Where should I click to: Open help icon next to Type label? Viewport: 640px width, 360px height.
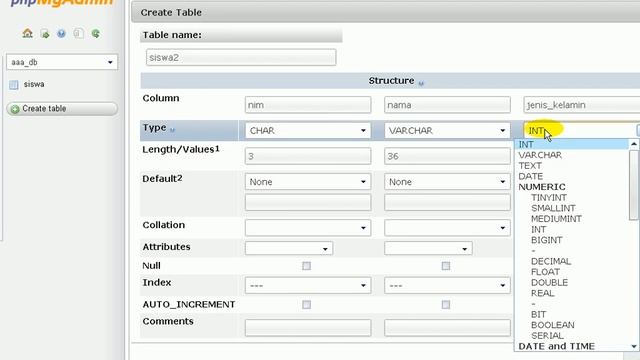(x=172, y=130)
